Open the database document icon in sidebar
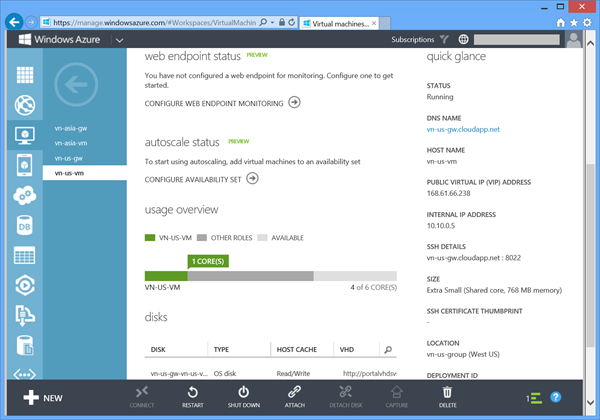600x420 pixels. click(x=25, y=345)
